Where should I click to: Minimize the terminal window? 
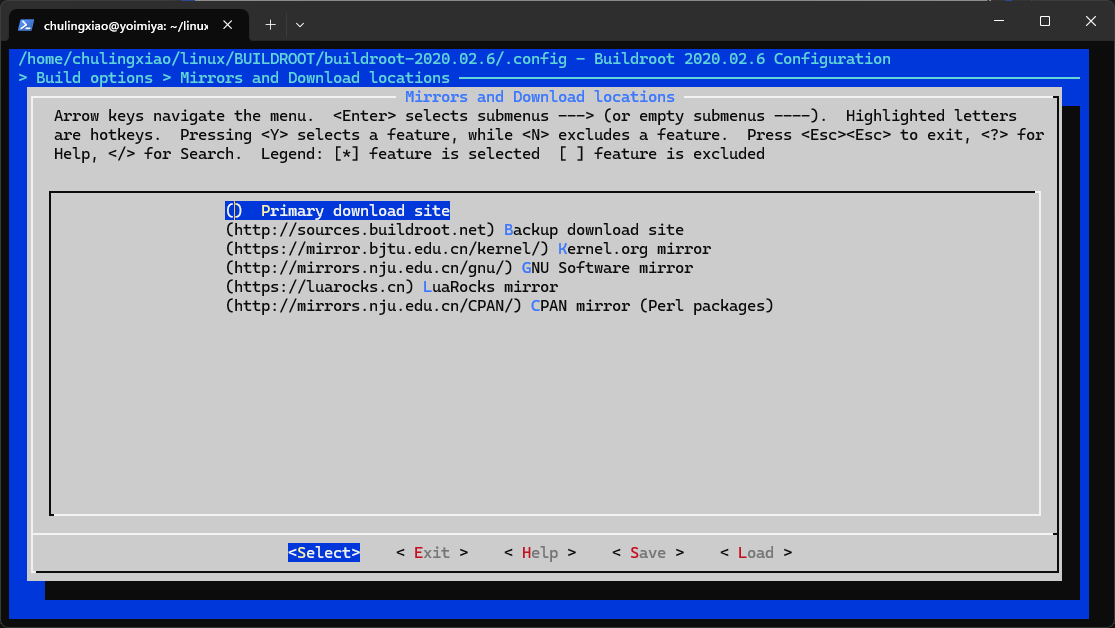999,21
